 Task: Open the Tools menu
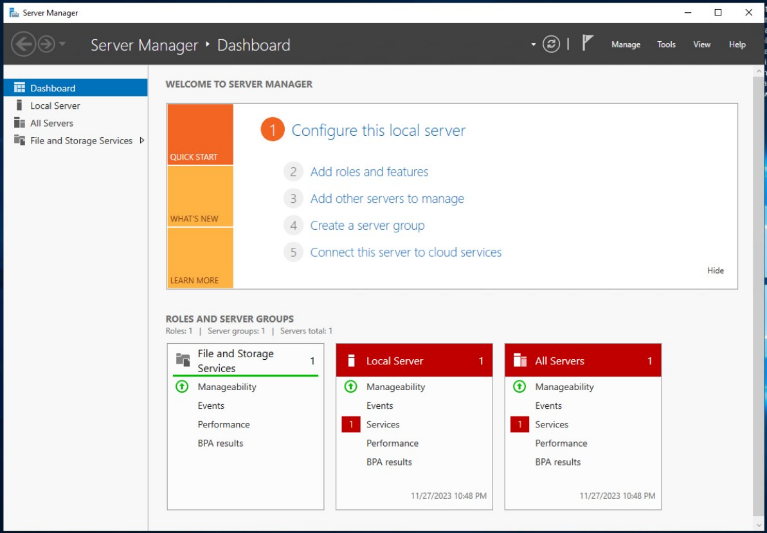tap(666, 44)
